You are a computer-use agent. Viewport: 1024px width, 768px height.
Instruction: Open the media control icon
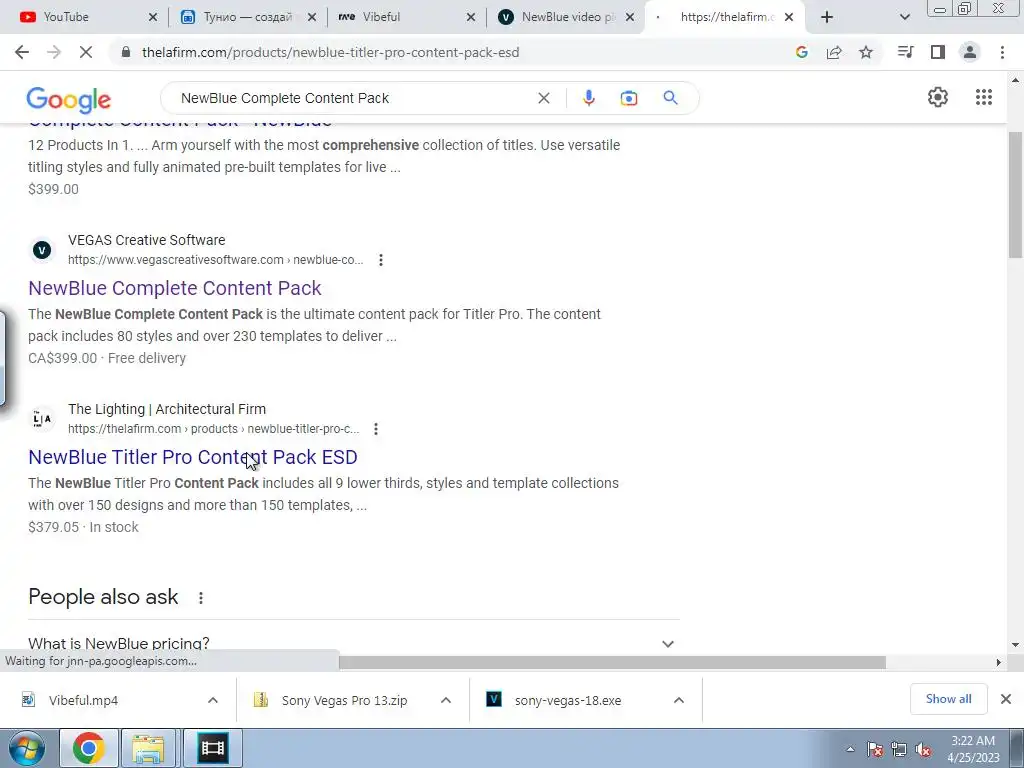point(905,52)
